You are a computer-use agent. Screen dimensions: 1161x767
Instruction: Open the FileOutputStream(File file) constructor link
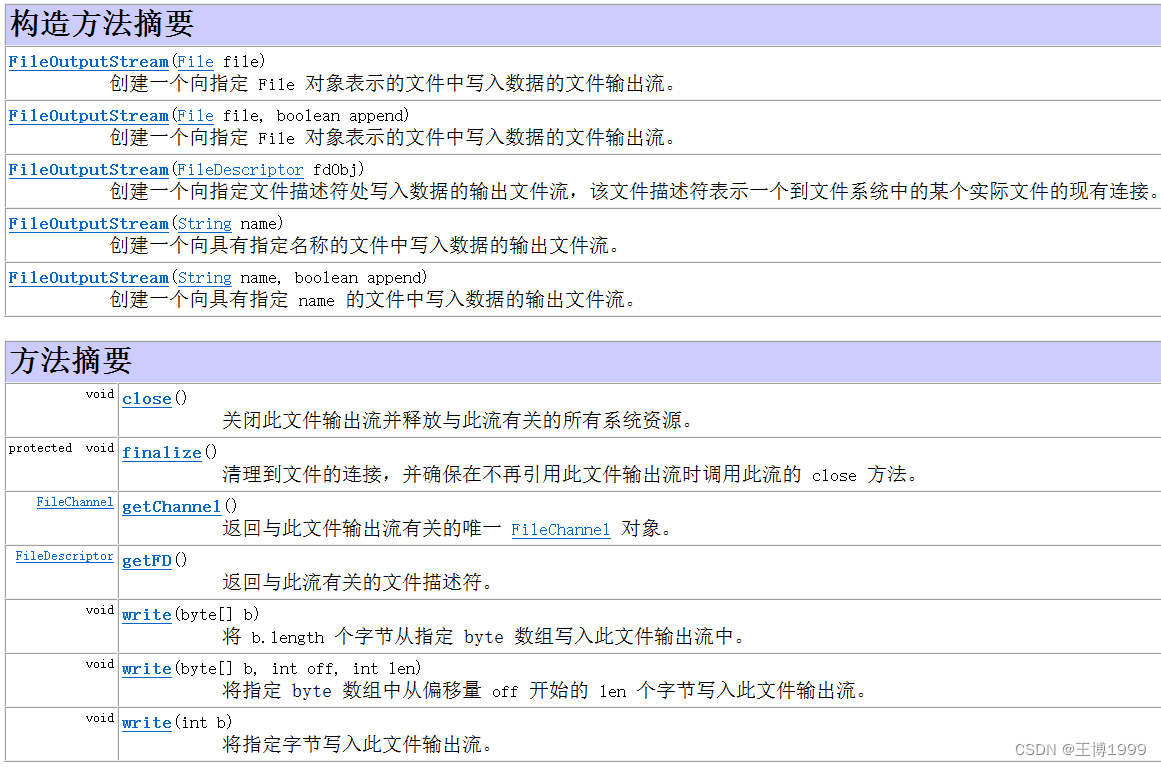tap(88, 62)
